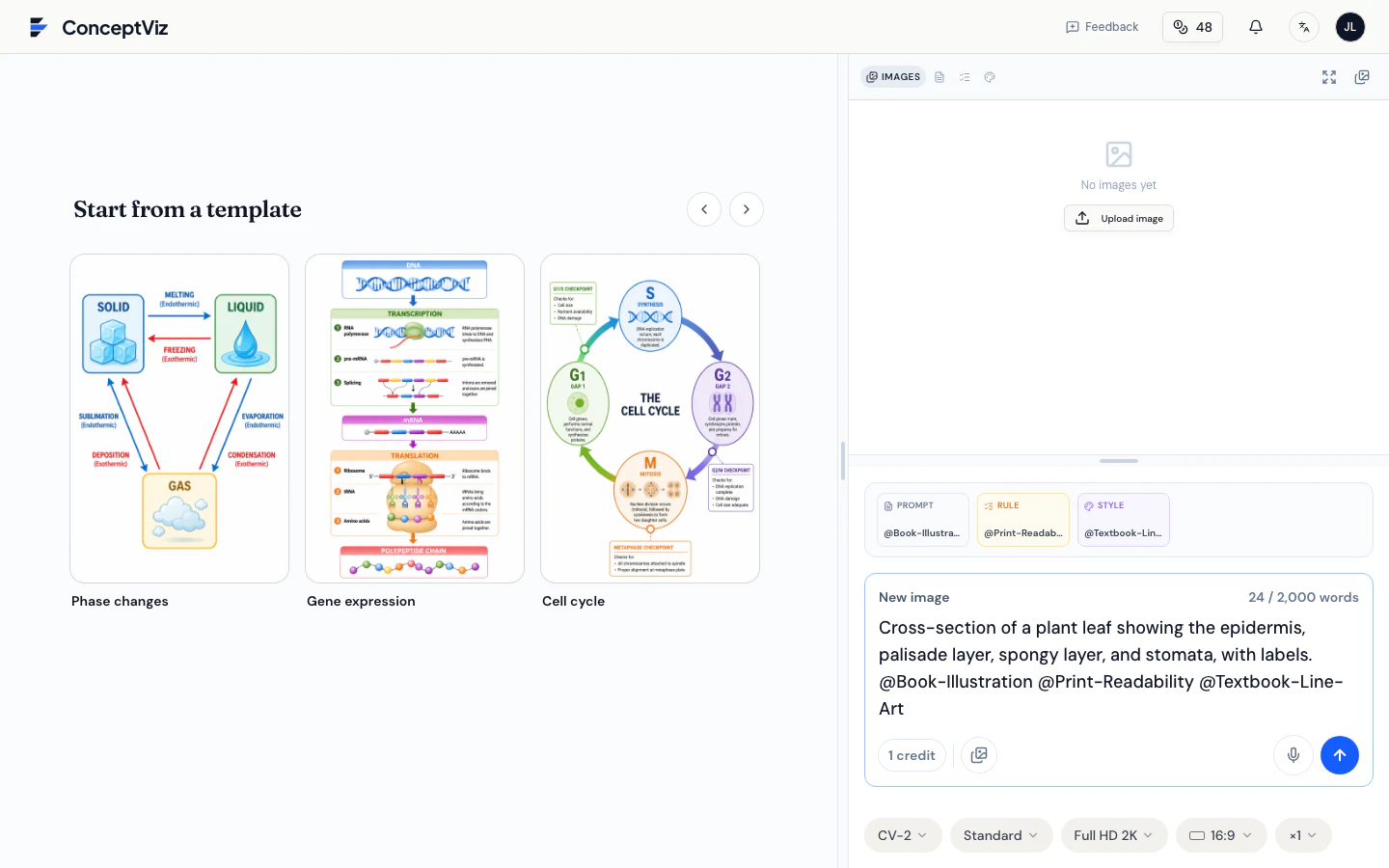This screenshot has height=868, width=1389.
Task: Expand the Standard quality dropdown
Action: [1001, 835]
